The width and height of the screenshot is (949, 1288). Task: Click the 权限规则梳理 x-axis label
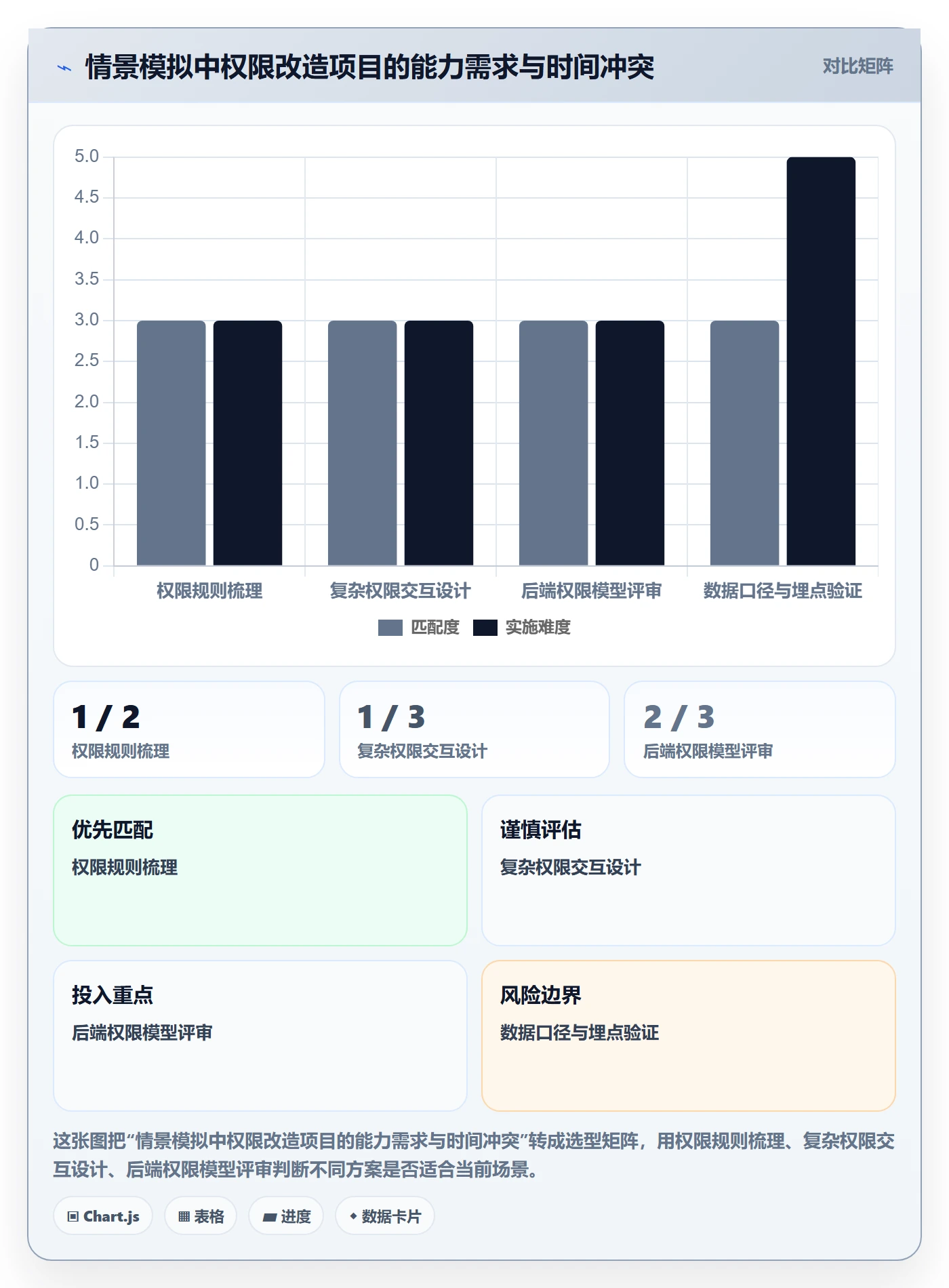209,591
